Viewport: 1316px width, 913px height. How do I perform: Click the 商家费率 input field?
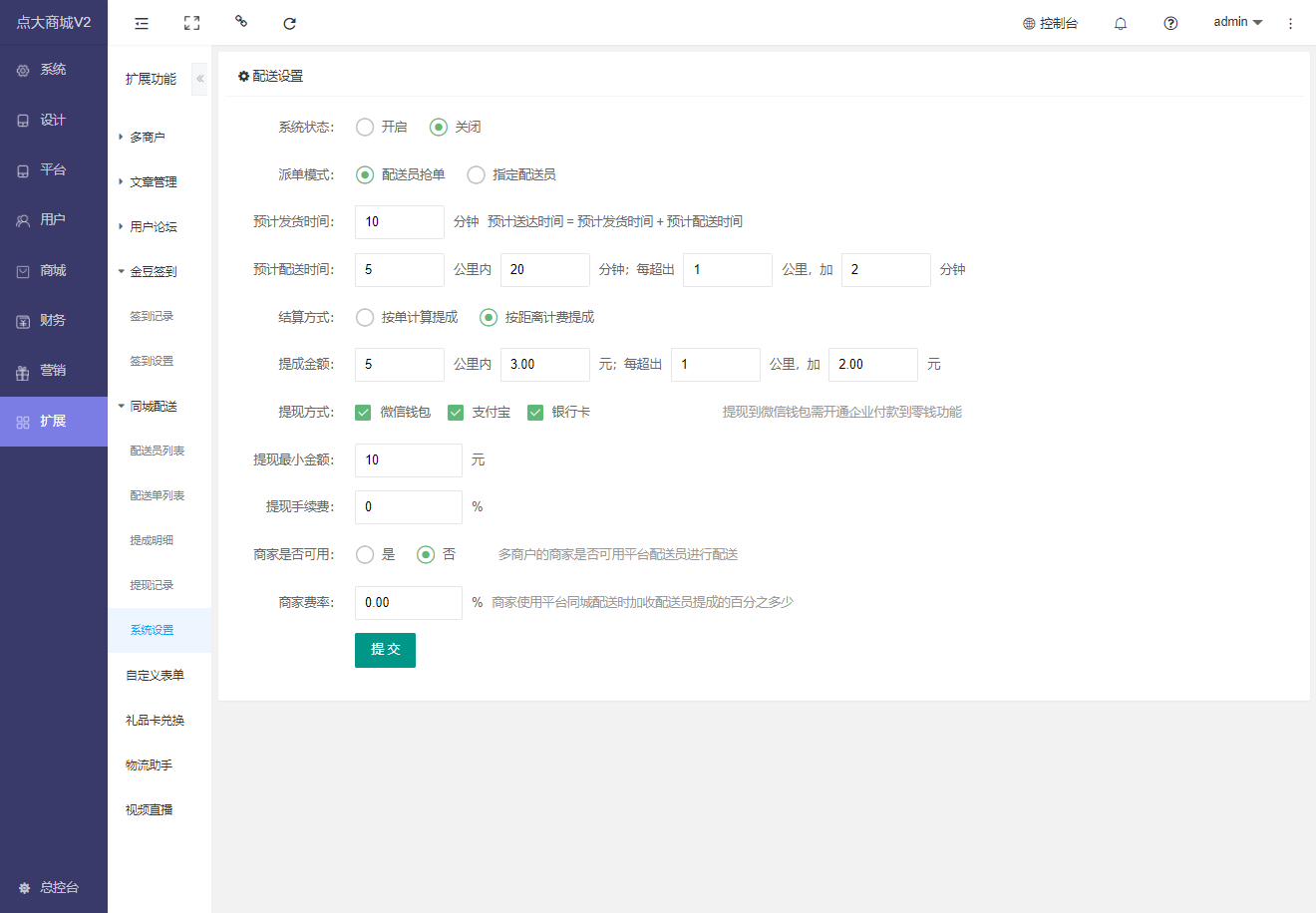click(409, 603)
